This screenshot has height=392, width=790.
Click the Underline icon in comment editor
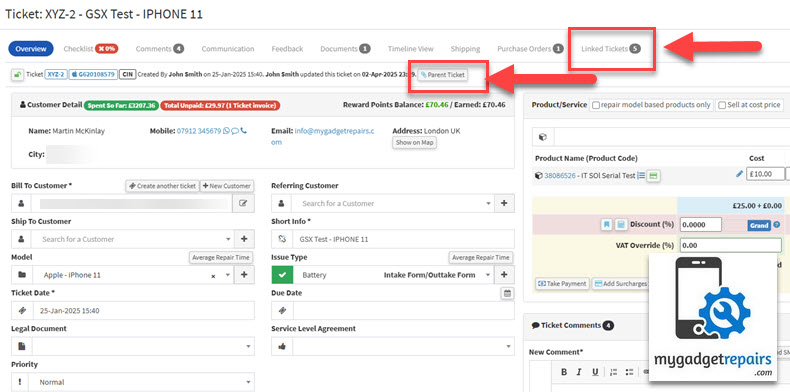(x=595, y=372)
